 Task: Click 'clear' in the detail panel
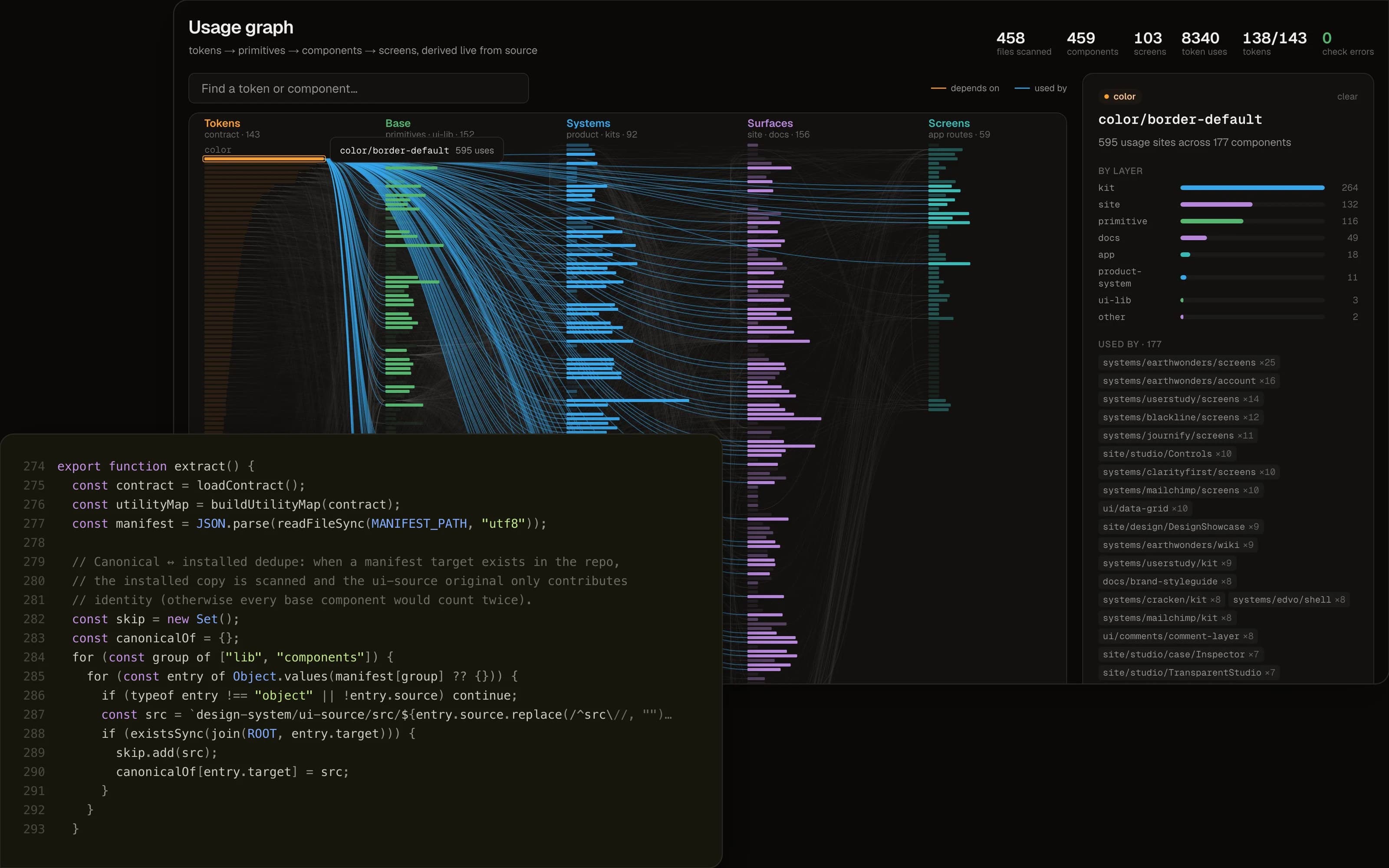coord(1346,96)
